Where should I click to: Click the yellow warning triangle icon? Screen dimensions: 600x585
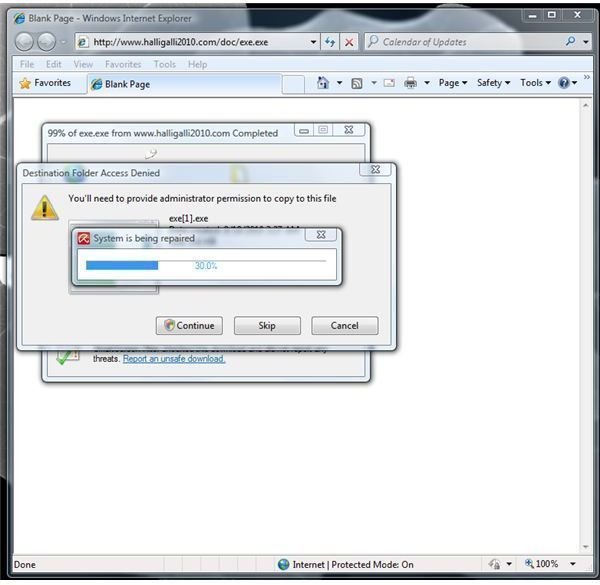(45, 208)
